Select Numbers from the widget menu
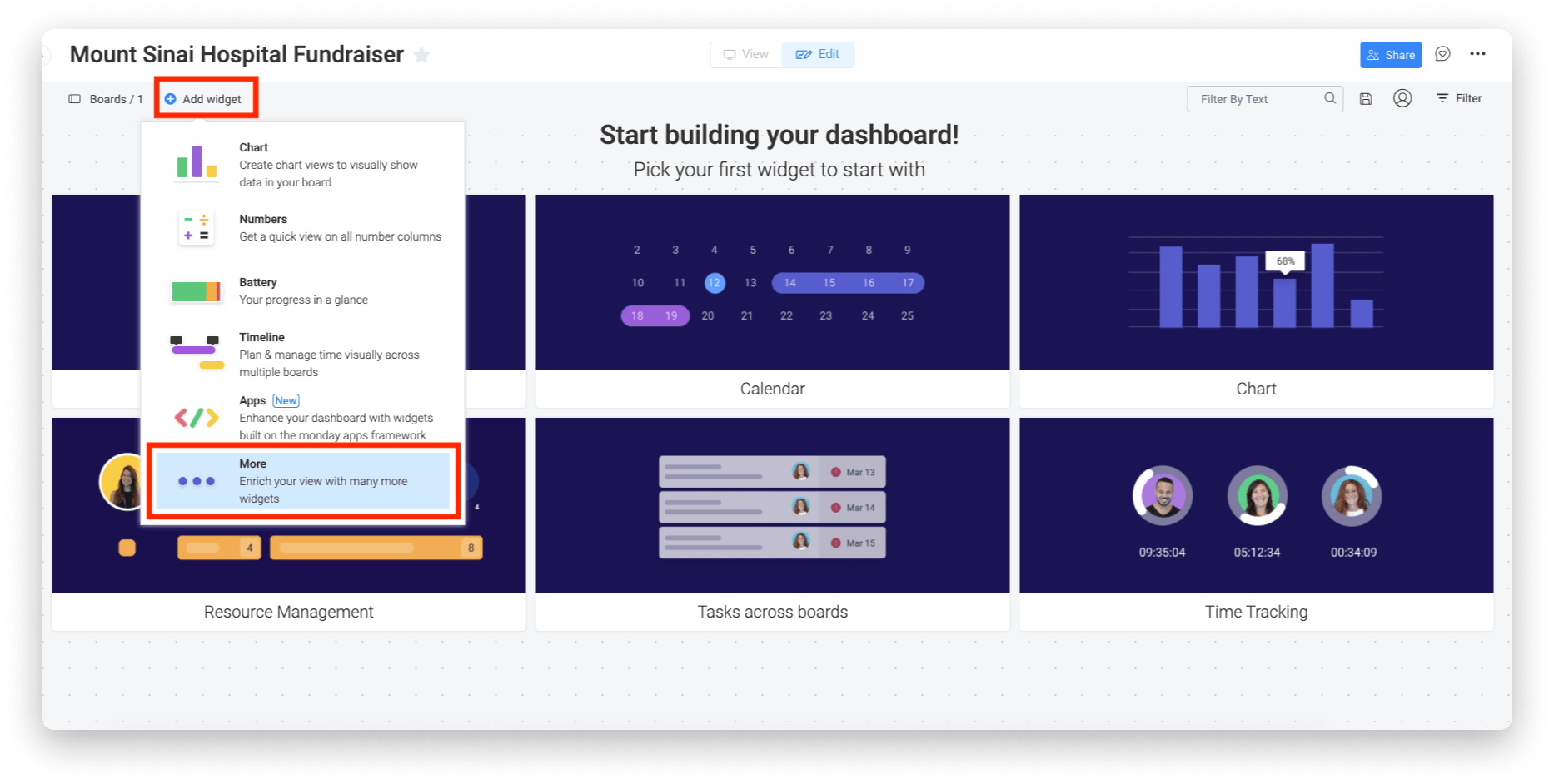 coord(303,228)
